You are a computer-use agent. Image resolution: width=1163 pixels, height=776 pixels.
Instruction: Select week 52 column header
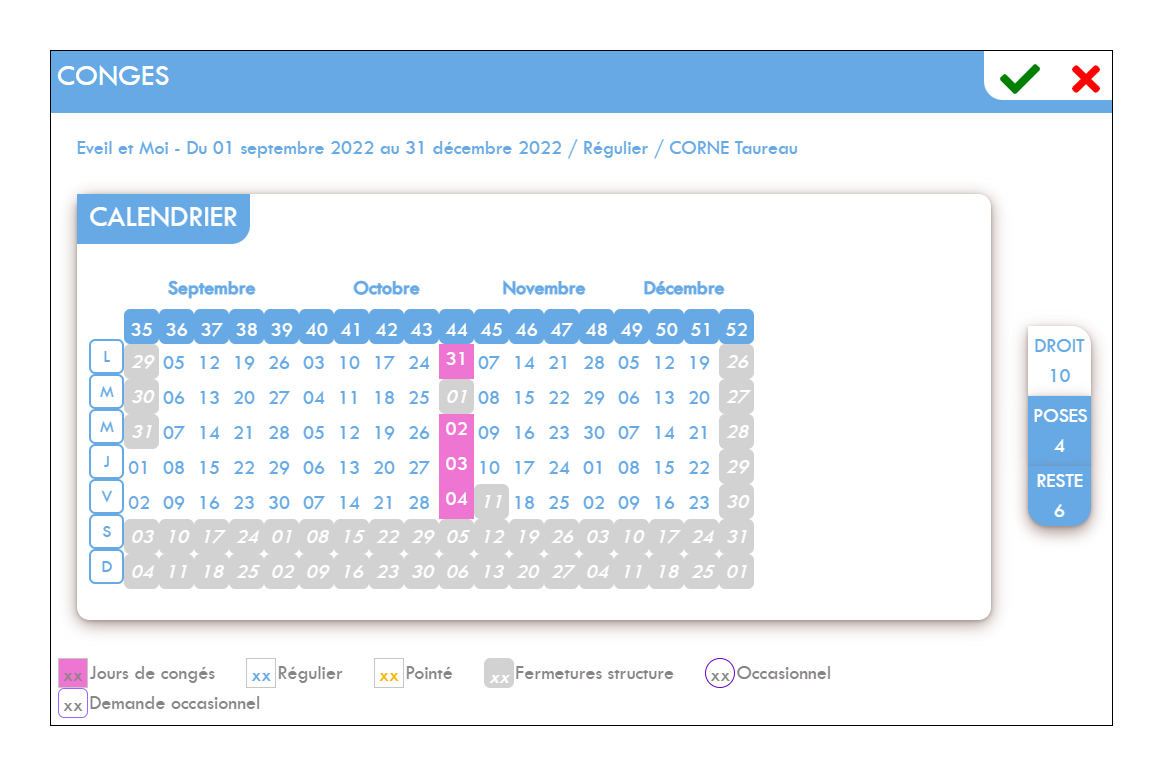[x=737, y=328]
